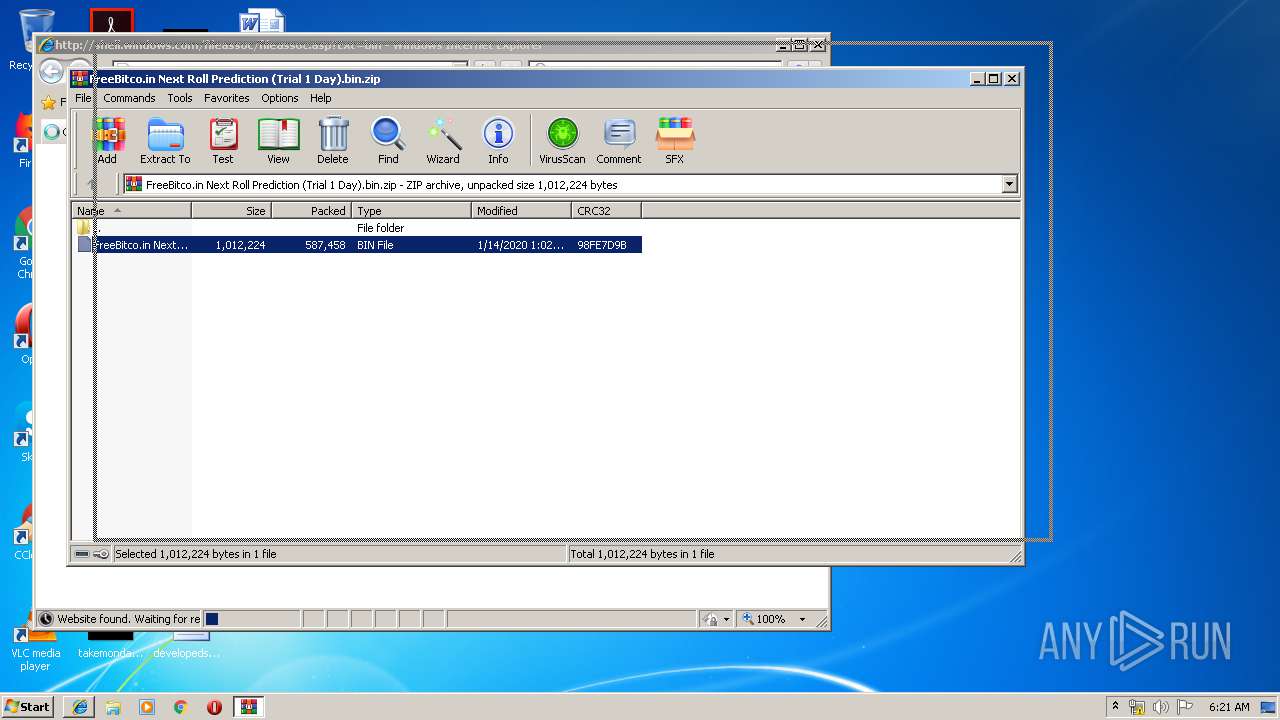Open the Help menu
Screen dimensions: 1280x720
[321, 98]
